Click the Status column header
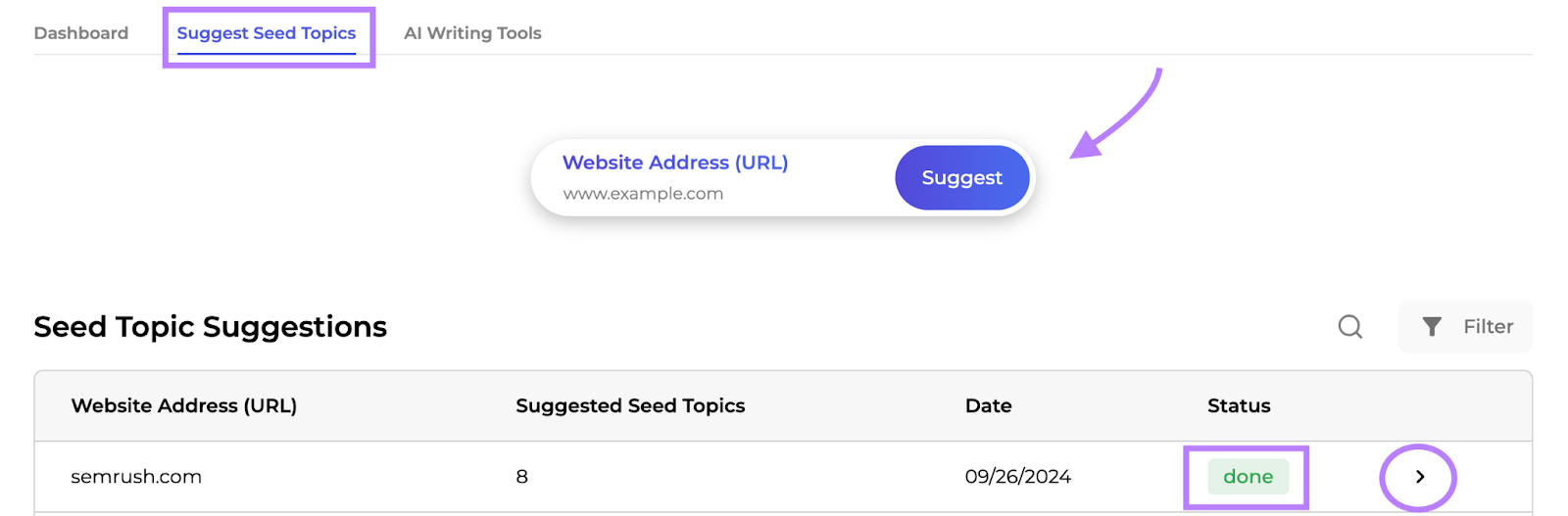The height and width of the screenshot is (516, 1568). point(1239,405)
